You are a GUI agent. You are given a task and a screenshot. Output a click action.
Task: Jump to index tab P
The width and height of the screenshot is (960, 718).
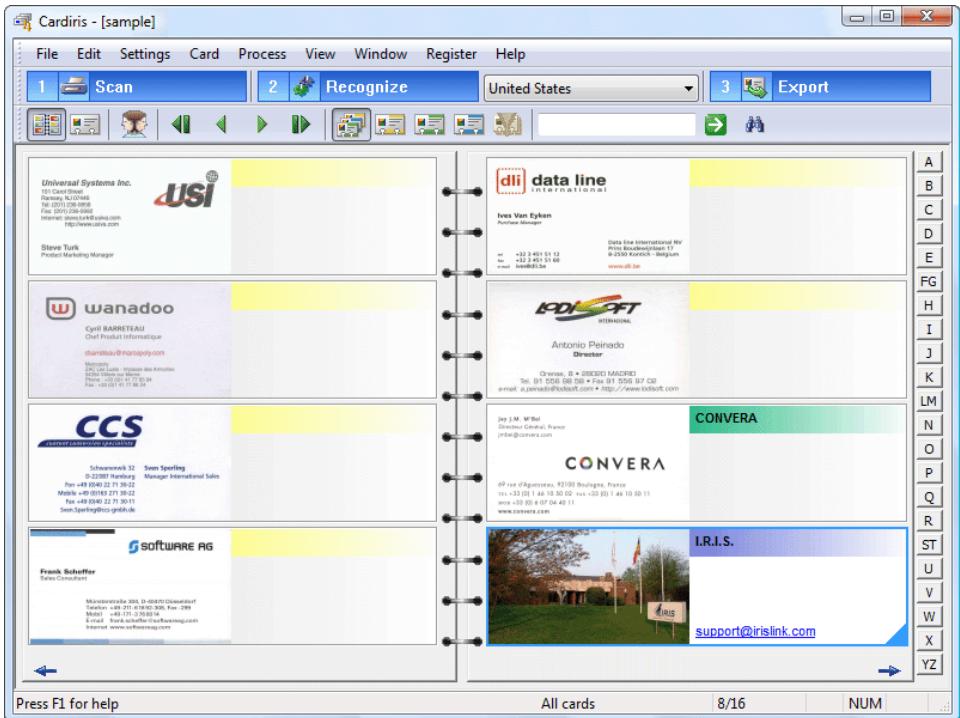tap(929, 473)
